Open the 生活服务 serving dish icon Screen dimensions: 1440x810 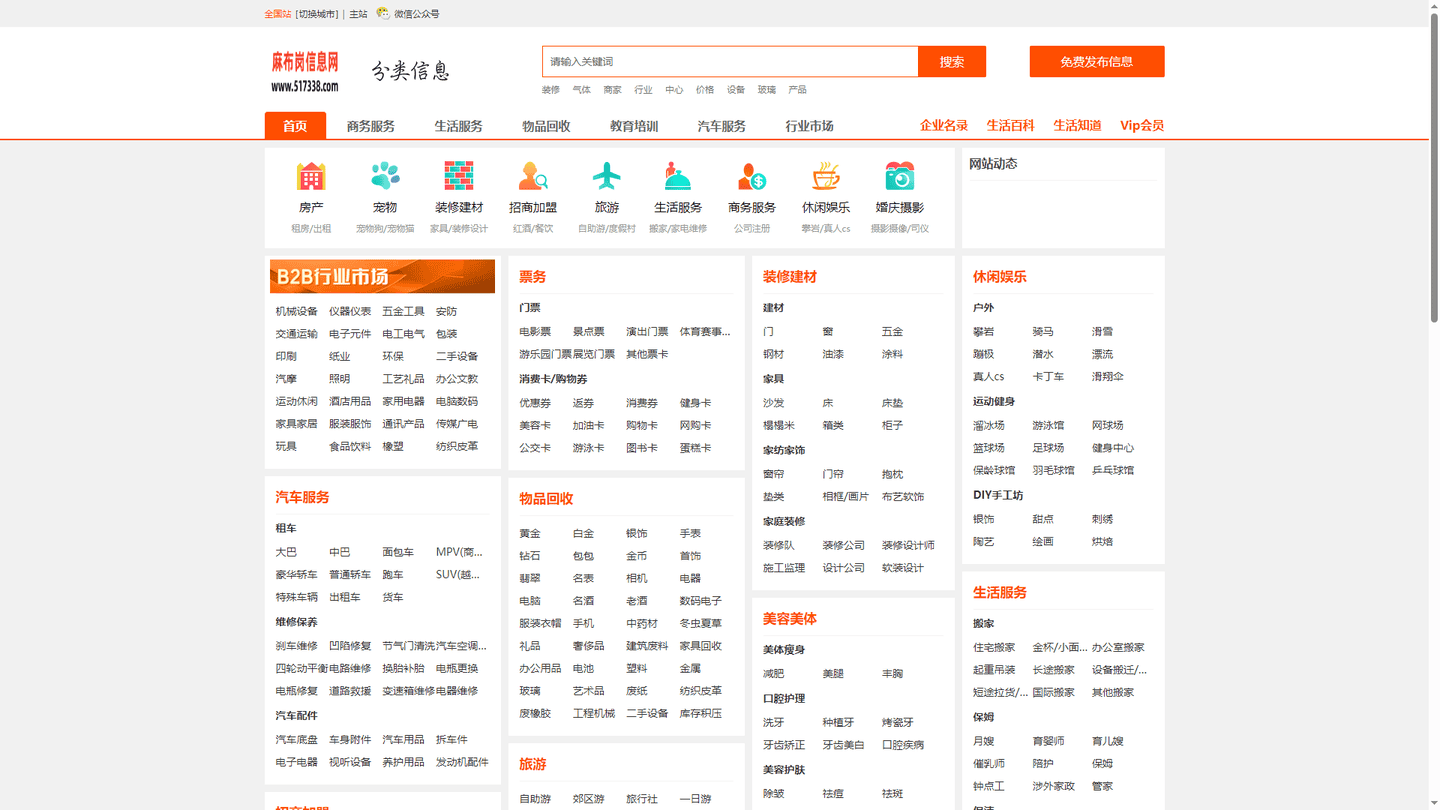point(678,176)
